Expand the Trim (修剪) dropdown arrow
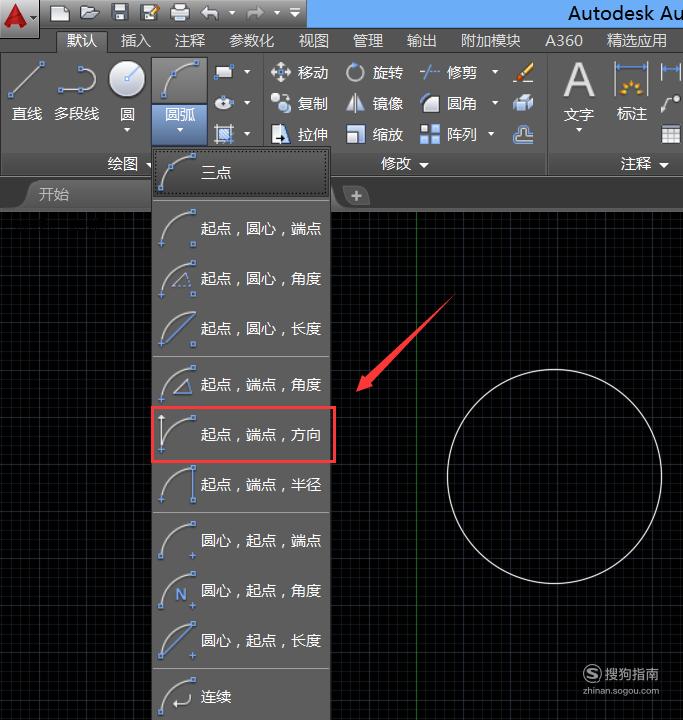683x720 pixels. 495,72
